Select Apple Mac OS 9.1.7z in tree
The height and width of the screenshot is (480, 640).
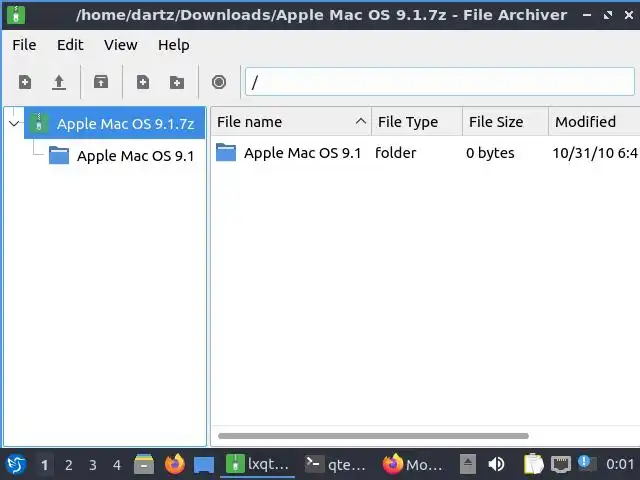[115, 123]
